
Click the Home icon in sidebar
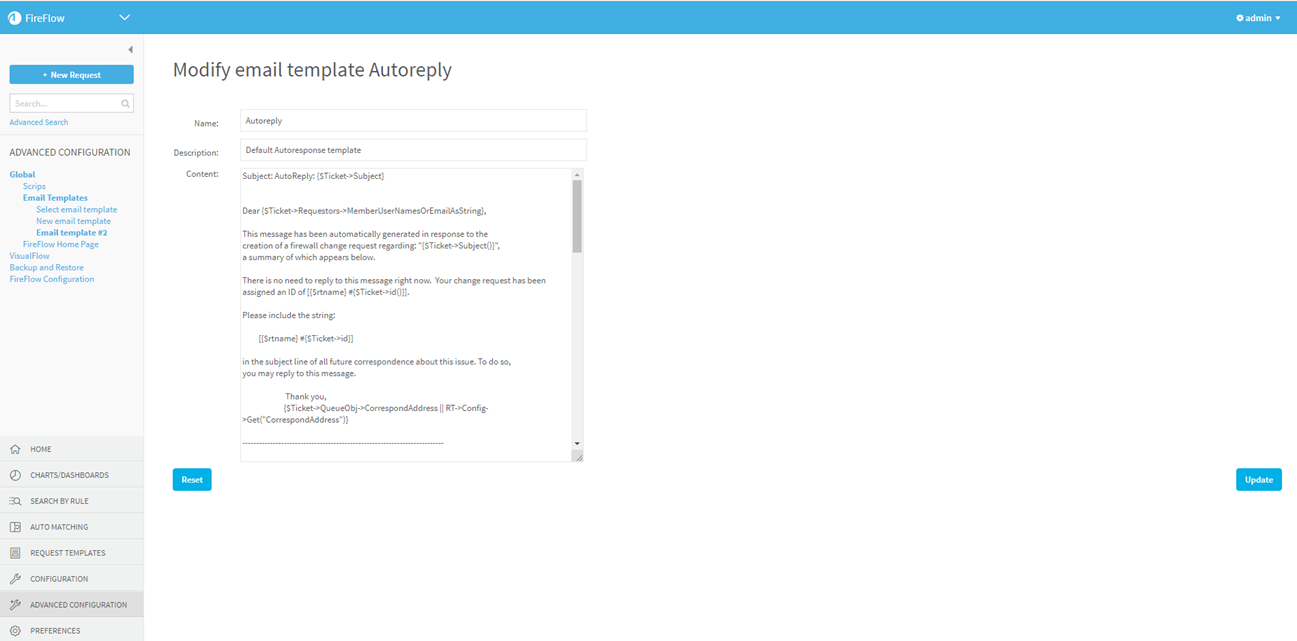coord(15,450)
